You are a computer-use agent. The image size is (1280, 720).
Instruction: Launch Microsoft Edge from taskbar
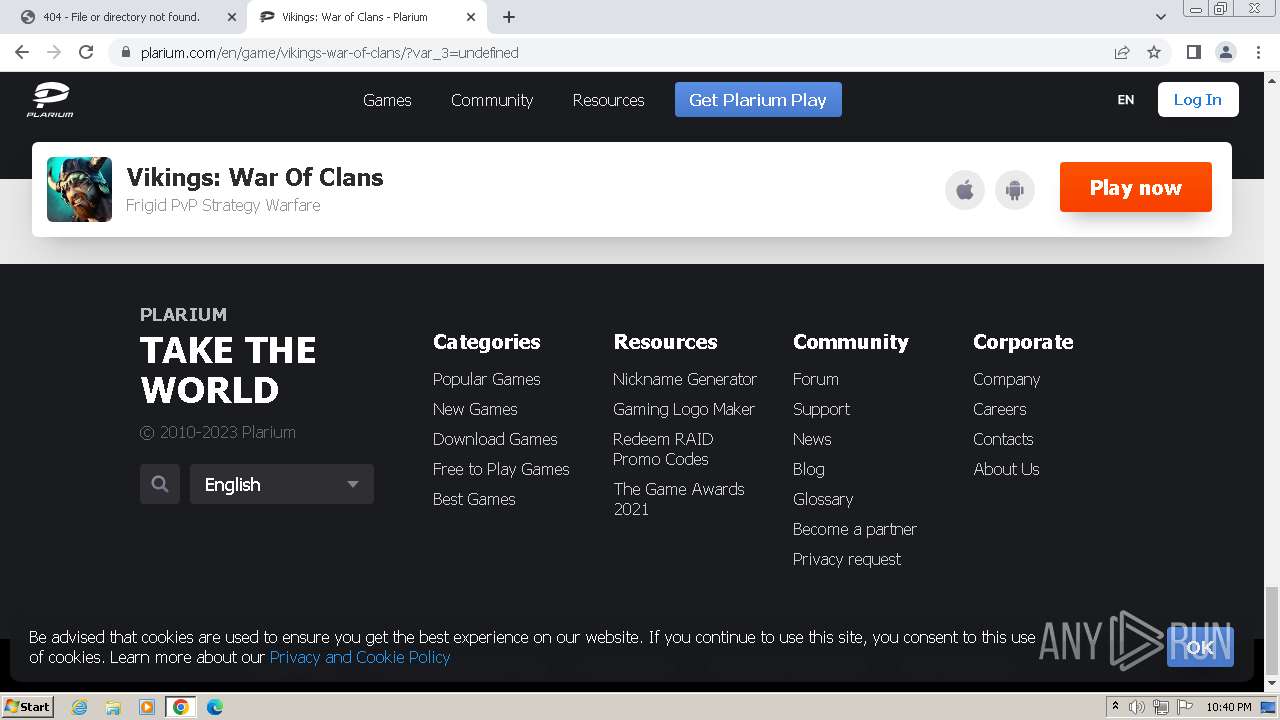pos(215,707)
